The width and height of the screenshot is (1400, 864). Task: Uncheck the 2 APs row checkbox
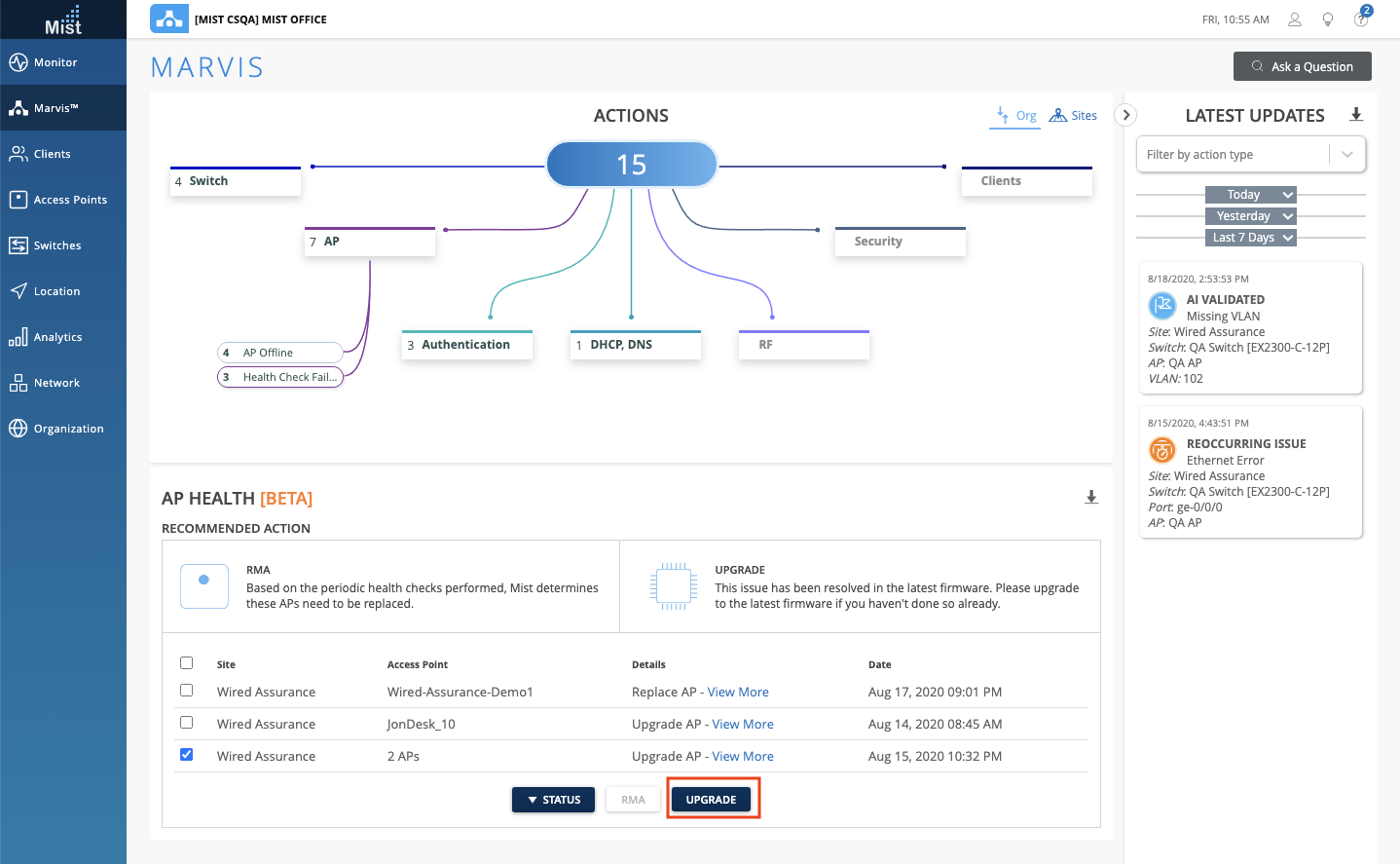coord(187,755)
